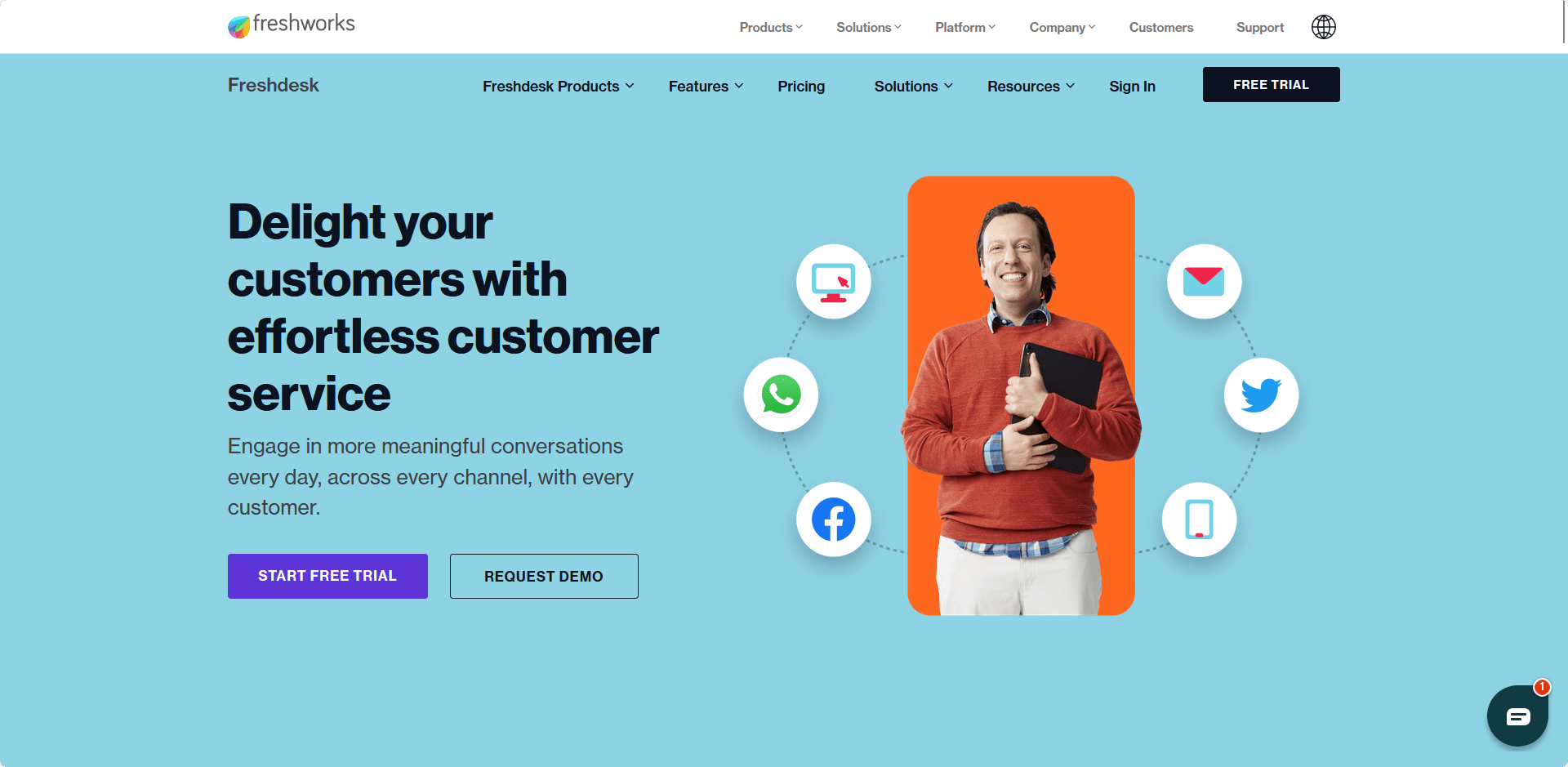The width and height of the screenshot is (1568, 767).
Task: Click the Sign In link
Action: click(1132, 86)
